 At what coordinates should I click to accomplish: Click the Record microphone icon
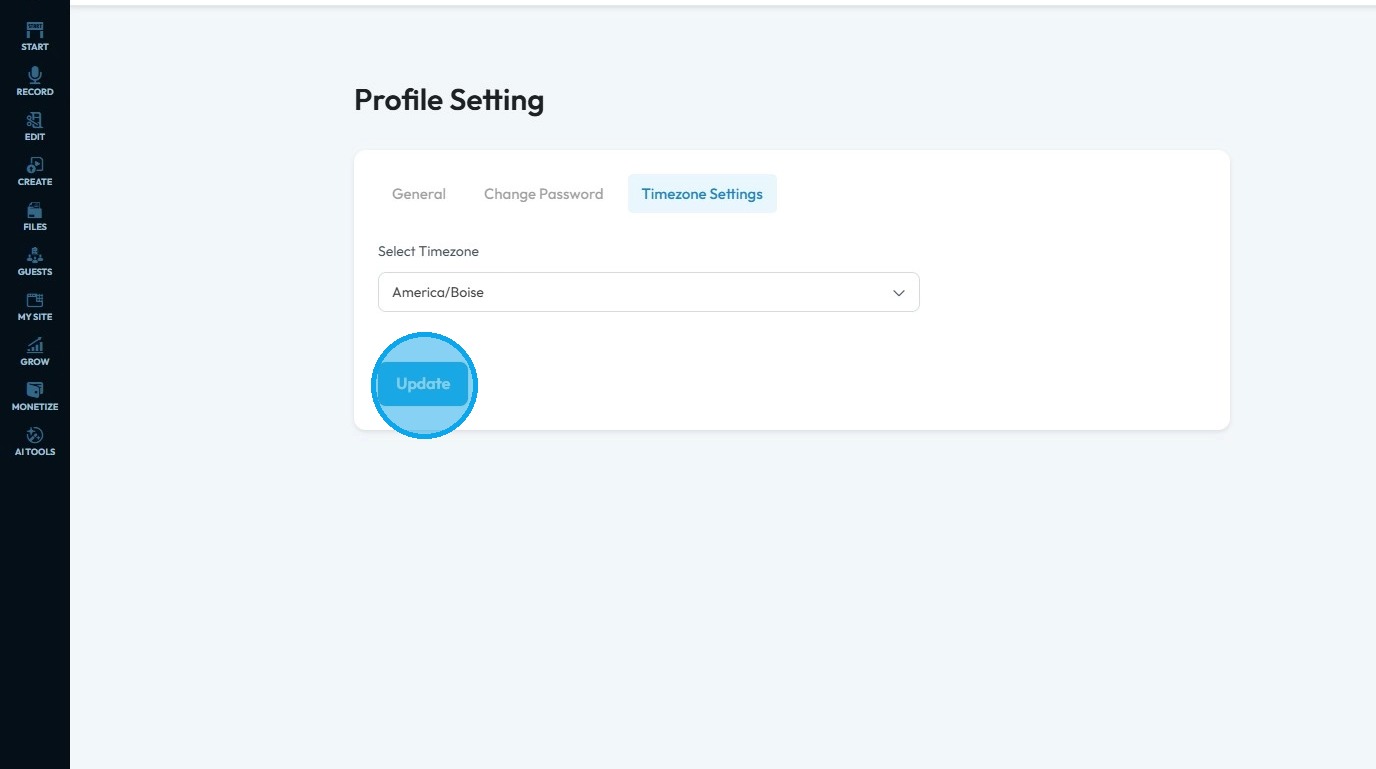tap(35, 76)
